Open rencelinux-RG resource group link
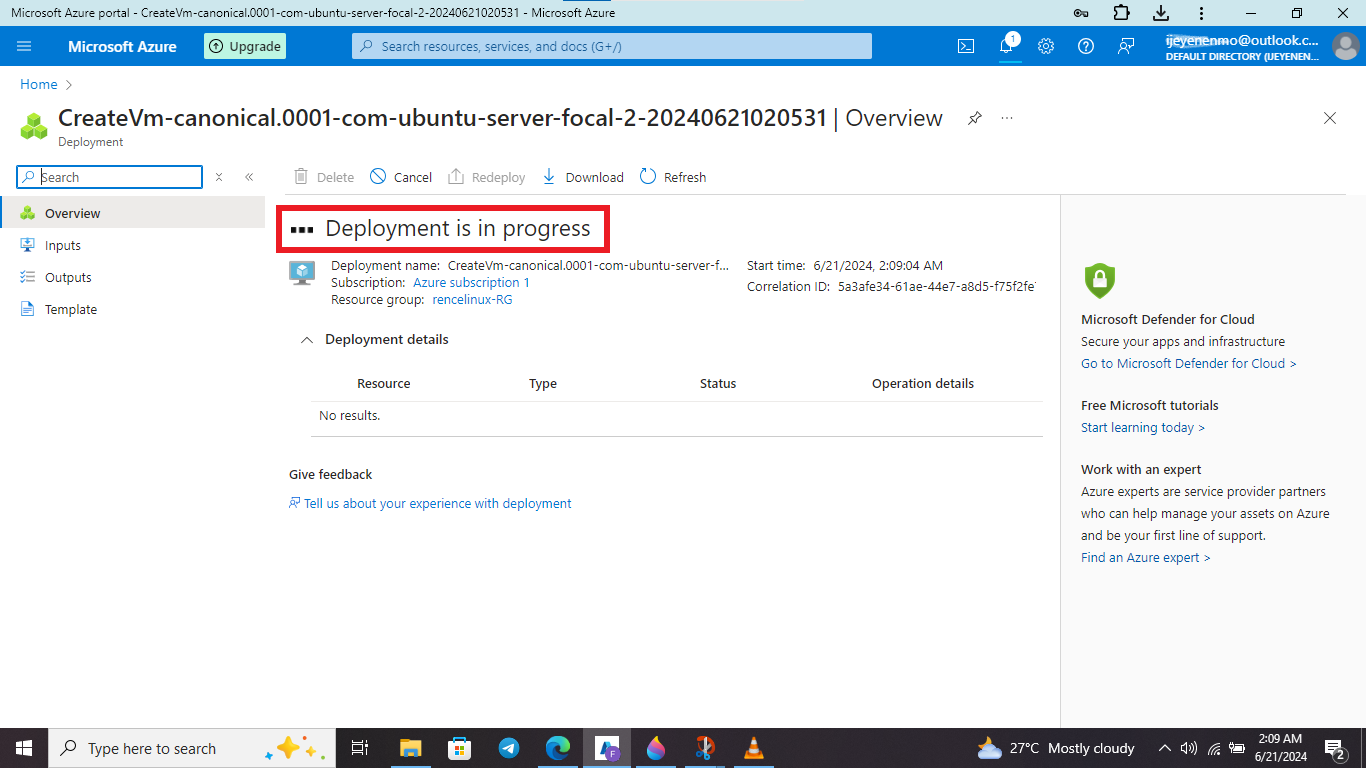This screenshot has width=1366, height=768. tap(472, 300)
